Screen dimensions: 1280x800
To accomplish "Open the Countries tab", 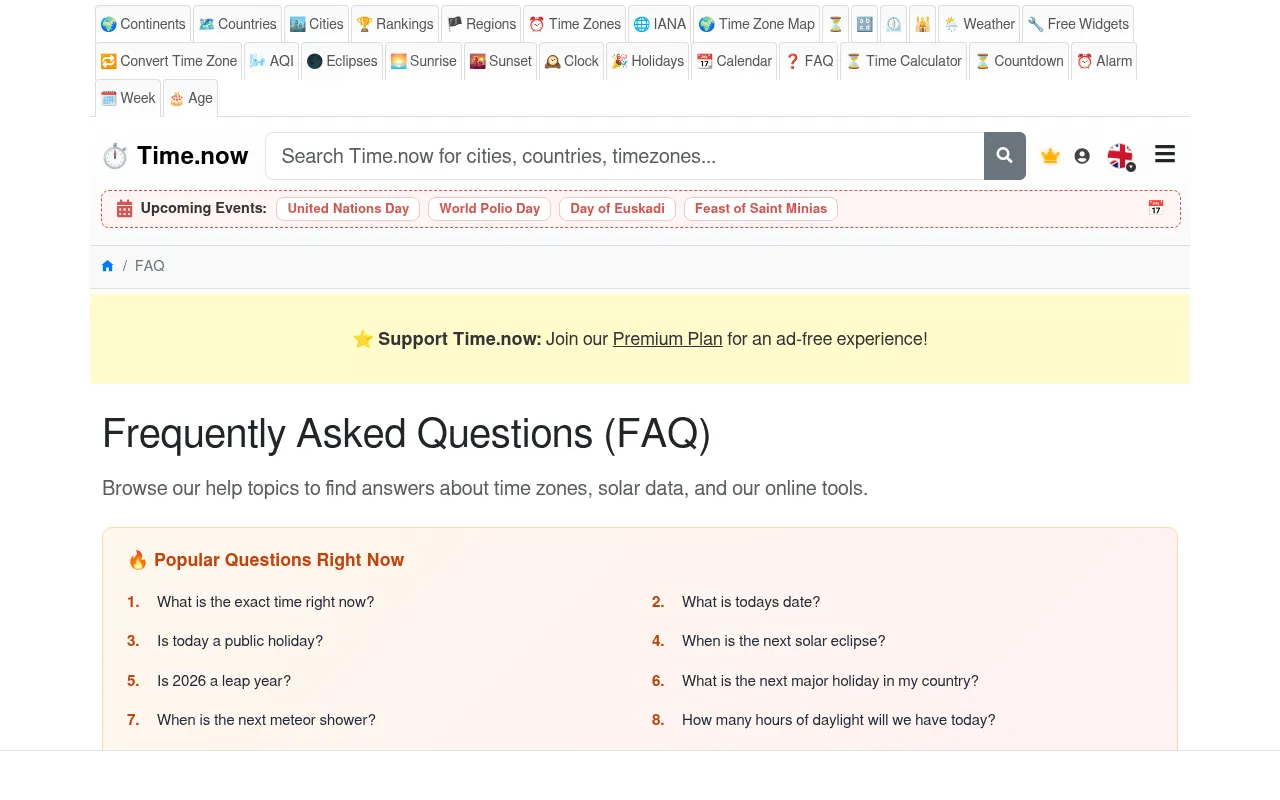I will 237,24.
